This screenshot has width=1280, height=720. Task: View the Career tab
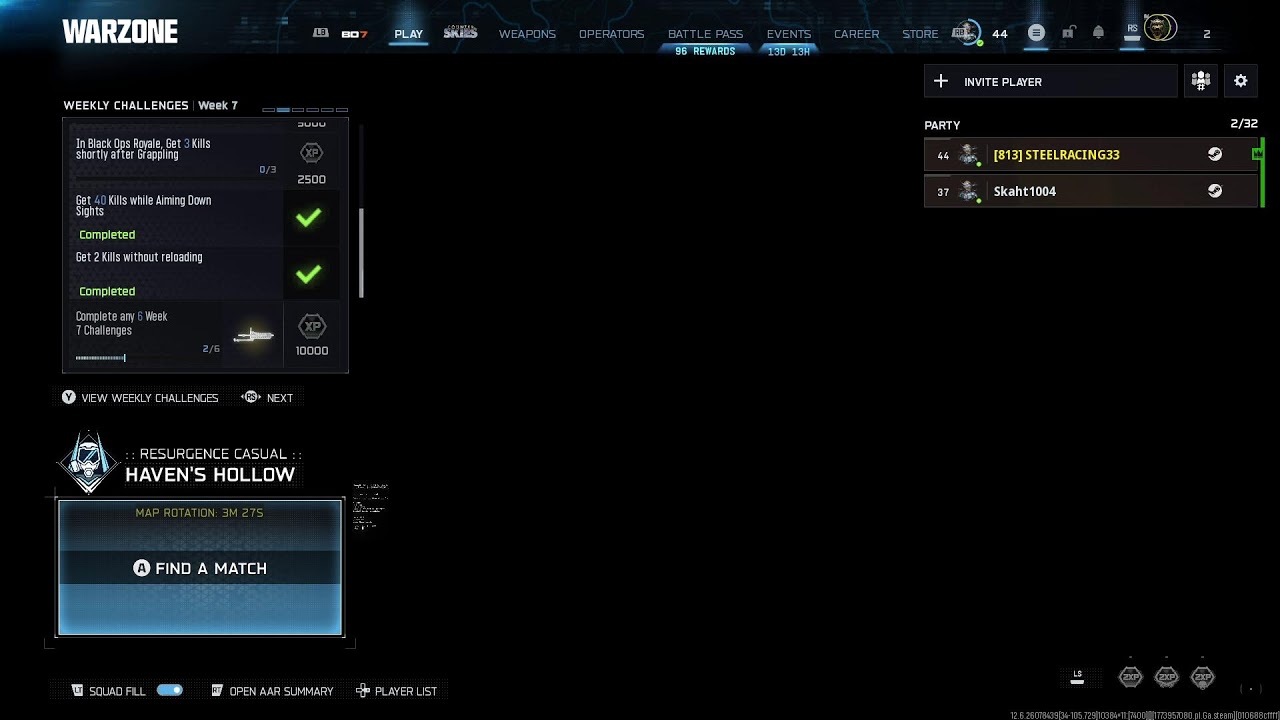click(857, 34)
